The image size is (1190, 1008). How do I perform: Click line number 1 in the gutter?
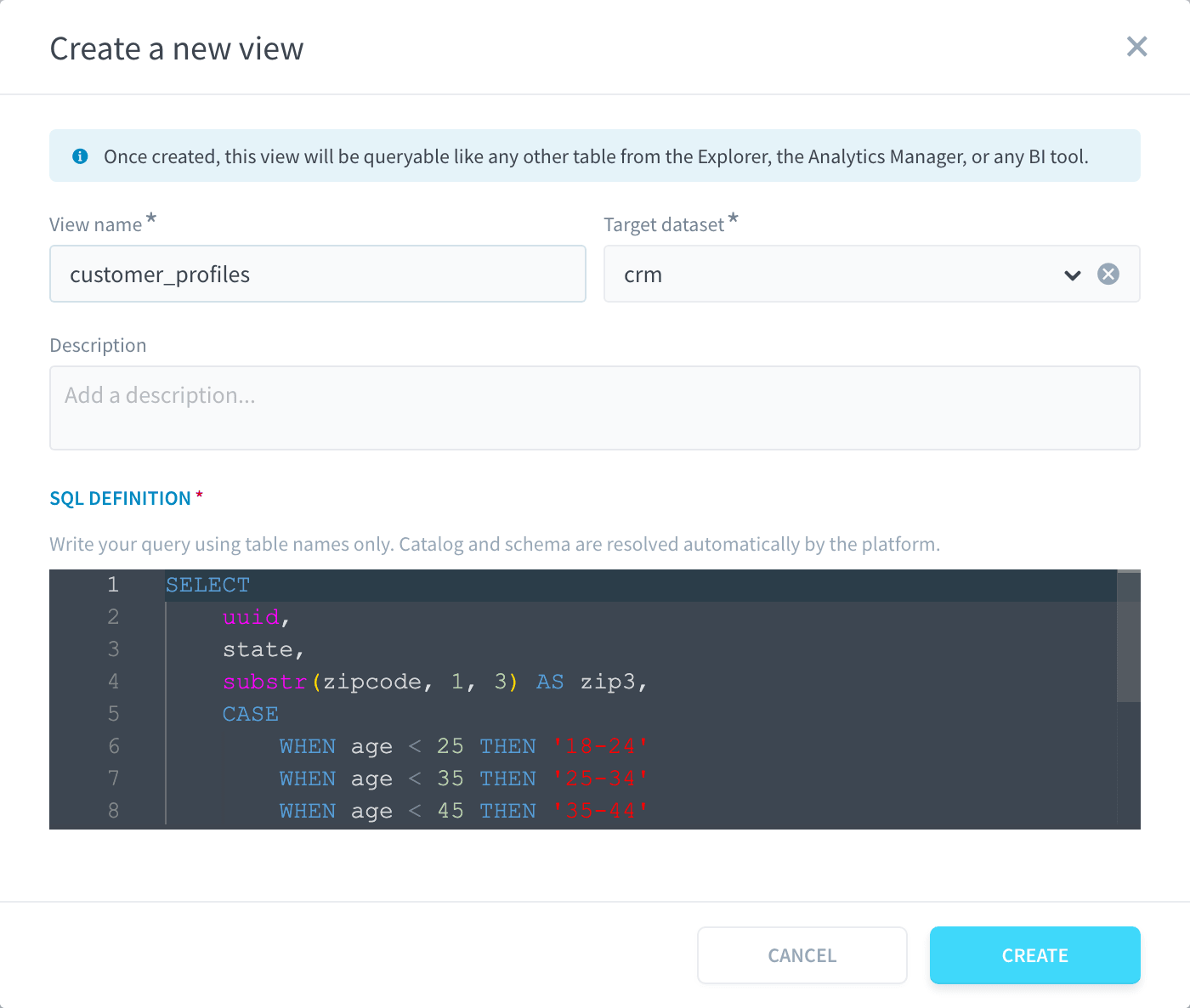(113, 585)
